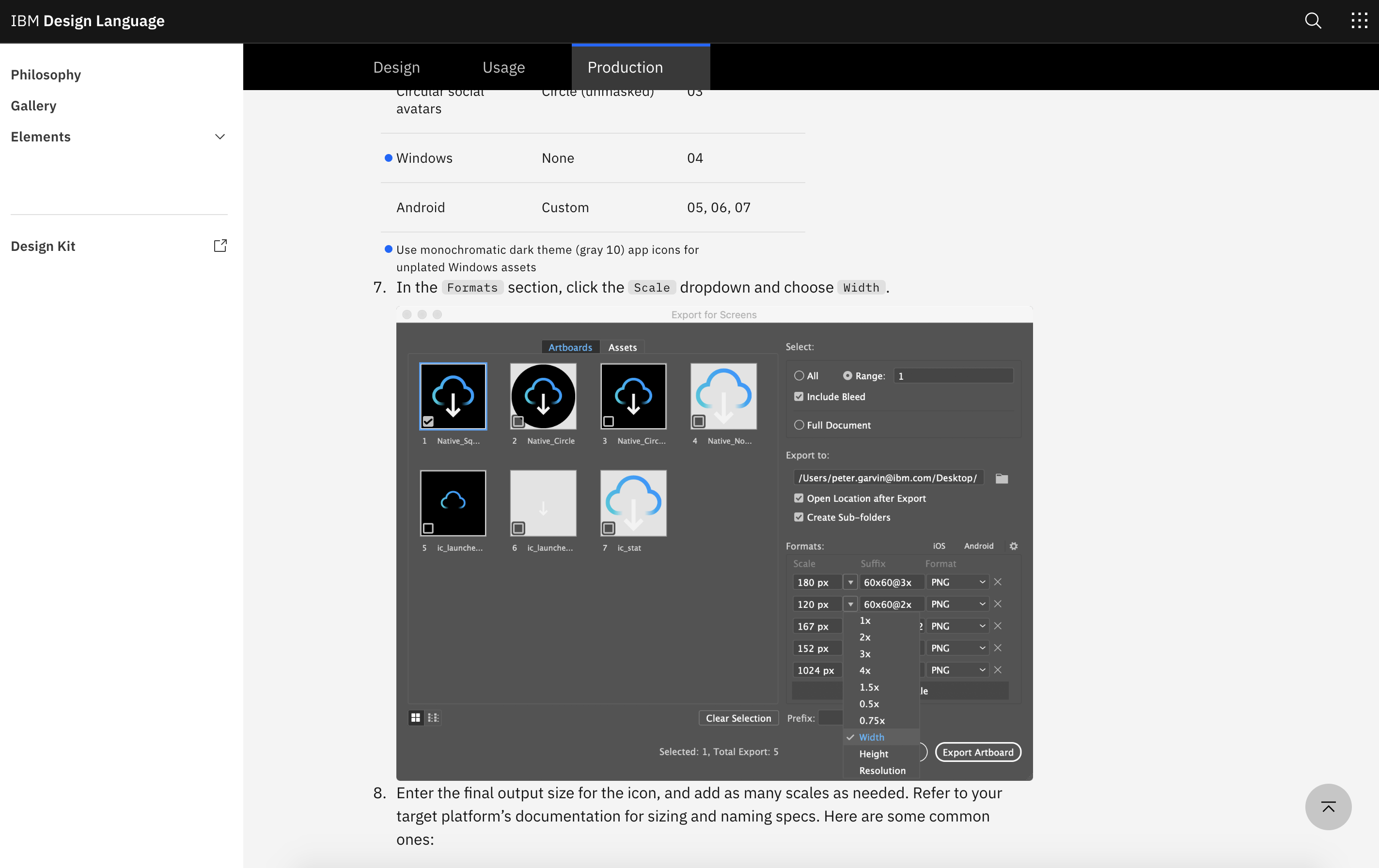The width and height of the screenshot is (1379, 868).
Task: Click the Range input field
Action: (x=954, y=375)
